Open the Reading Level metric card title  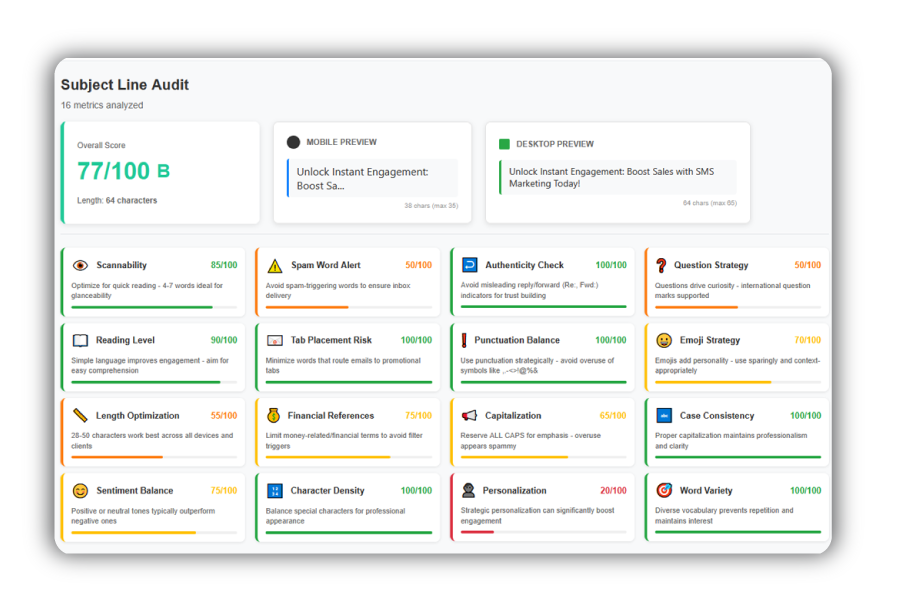click(x=125, y=341)
